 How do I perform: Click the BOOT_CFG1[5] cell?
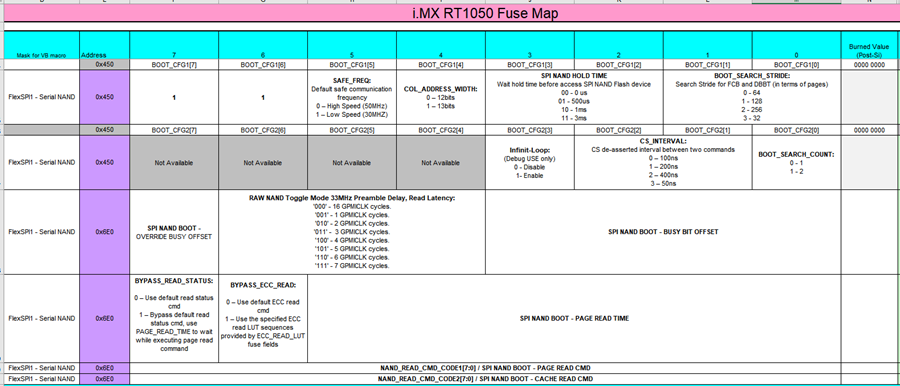click(352, 65)
